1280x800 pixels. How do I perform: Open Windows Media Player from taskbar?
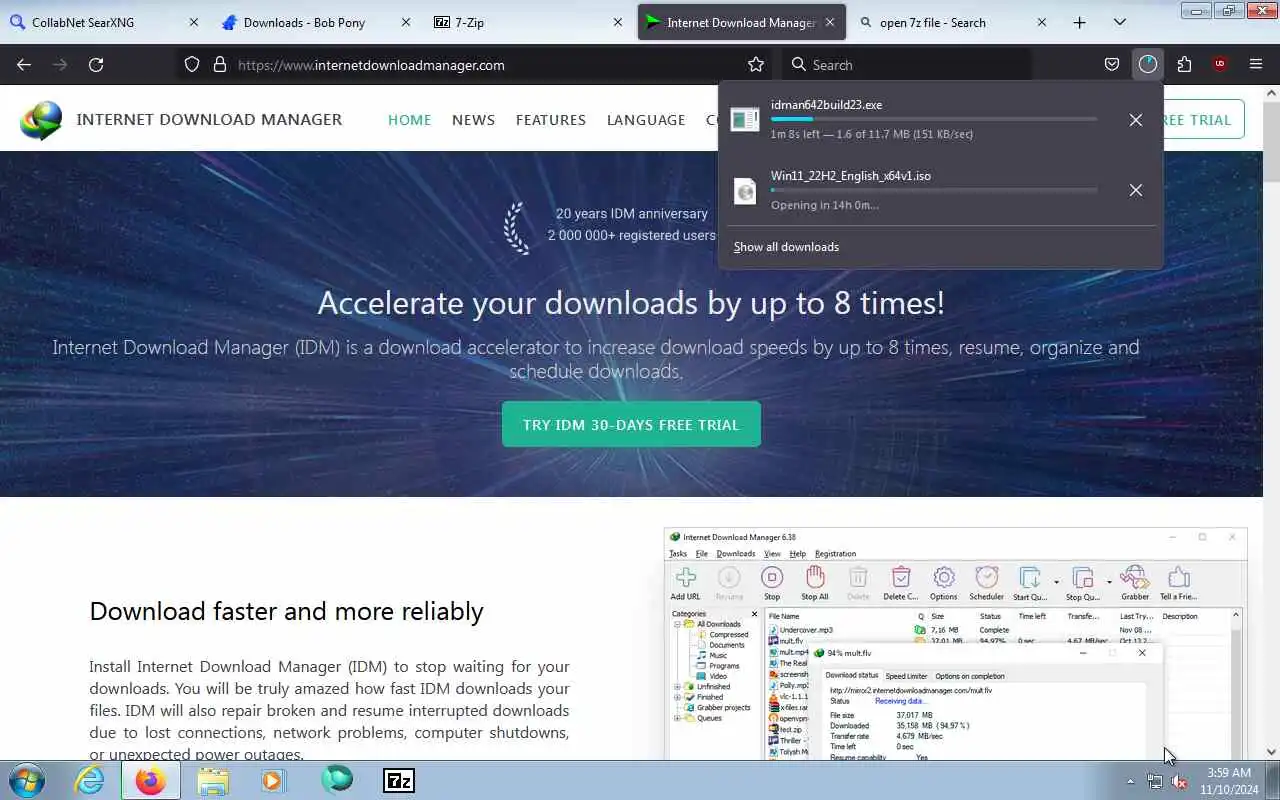(x=274, y=780)
